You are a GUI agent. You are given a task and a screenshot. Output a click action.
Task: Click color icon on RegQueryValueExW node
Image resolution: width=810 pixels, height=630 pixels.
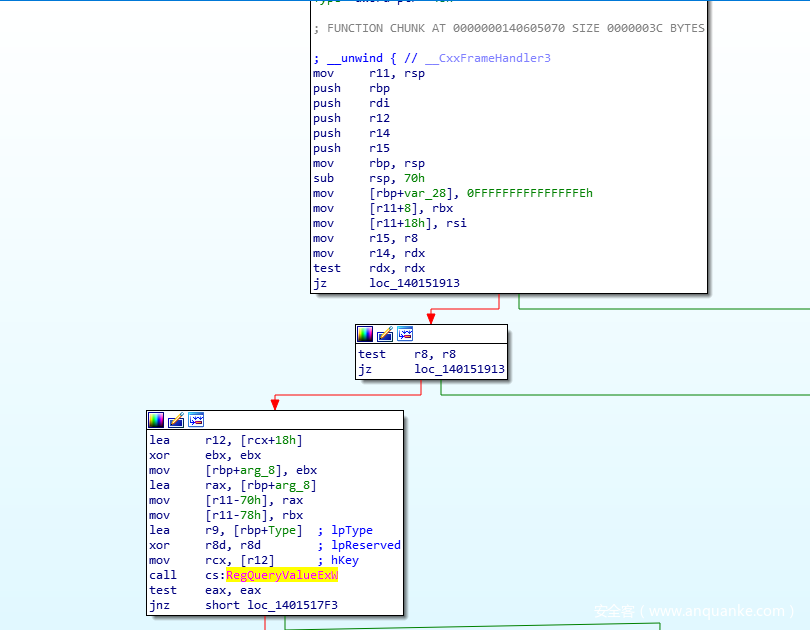point(156,420)
